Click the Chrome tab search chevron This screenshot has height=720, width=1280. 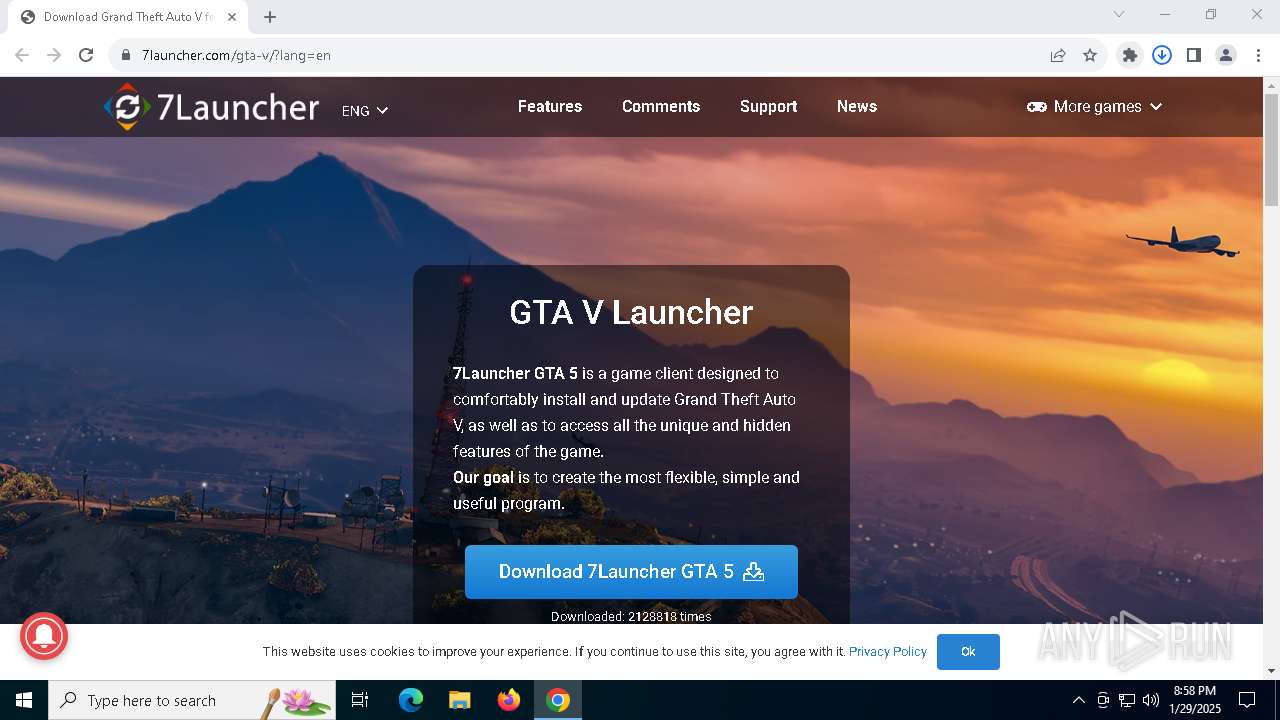pos(1119,14)
